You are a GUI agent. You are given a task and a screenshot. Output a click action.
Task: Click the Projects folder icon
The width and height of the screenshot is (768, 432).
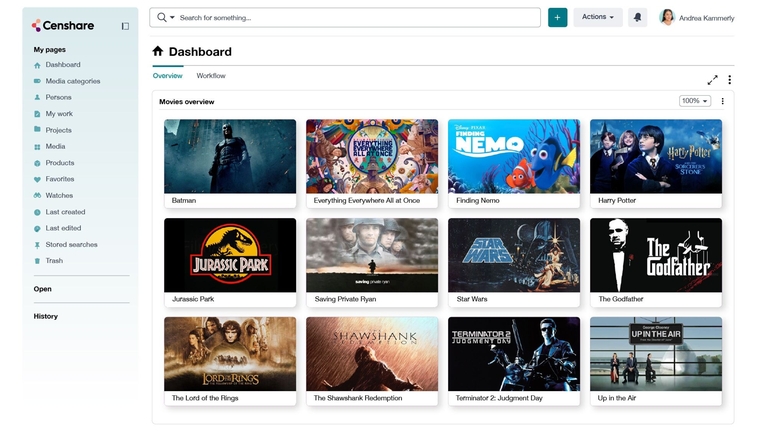pyautogui.click(x=37, y=130)
